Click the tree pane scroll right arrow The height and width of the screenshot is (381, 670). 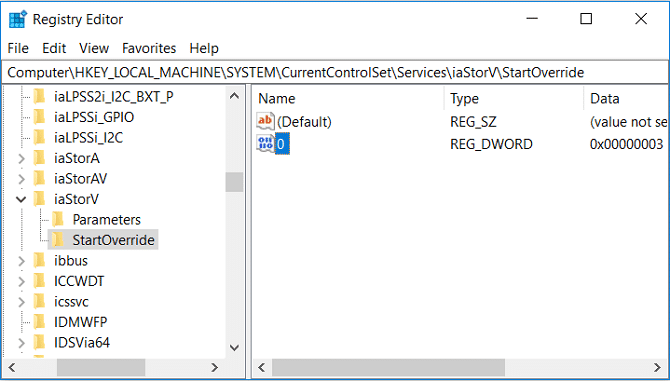215,367
